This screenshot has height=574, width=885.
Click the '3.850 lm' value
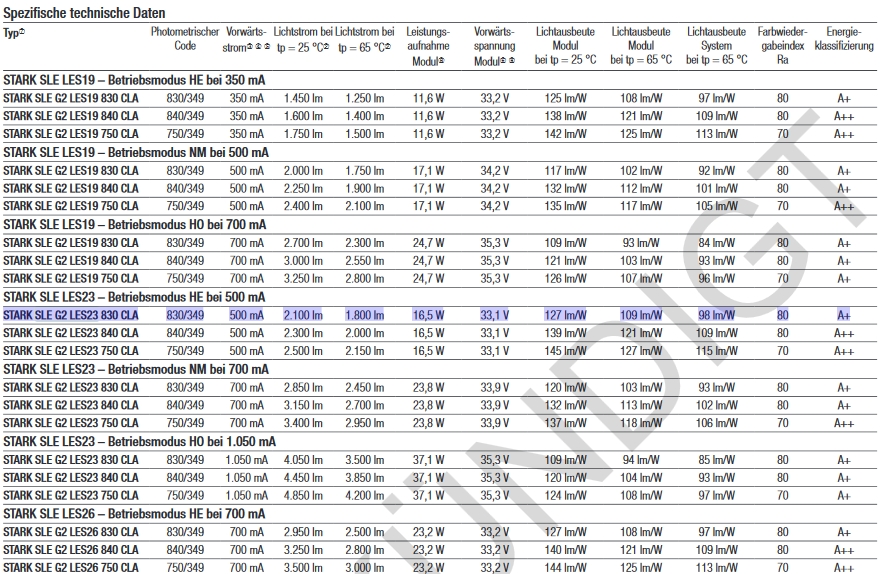coord(365,477)
